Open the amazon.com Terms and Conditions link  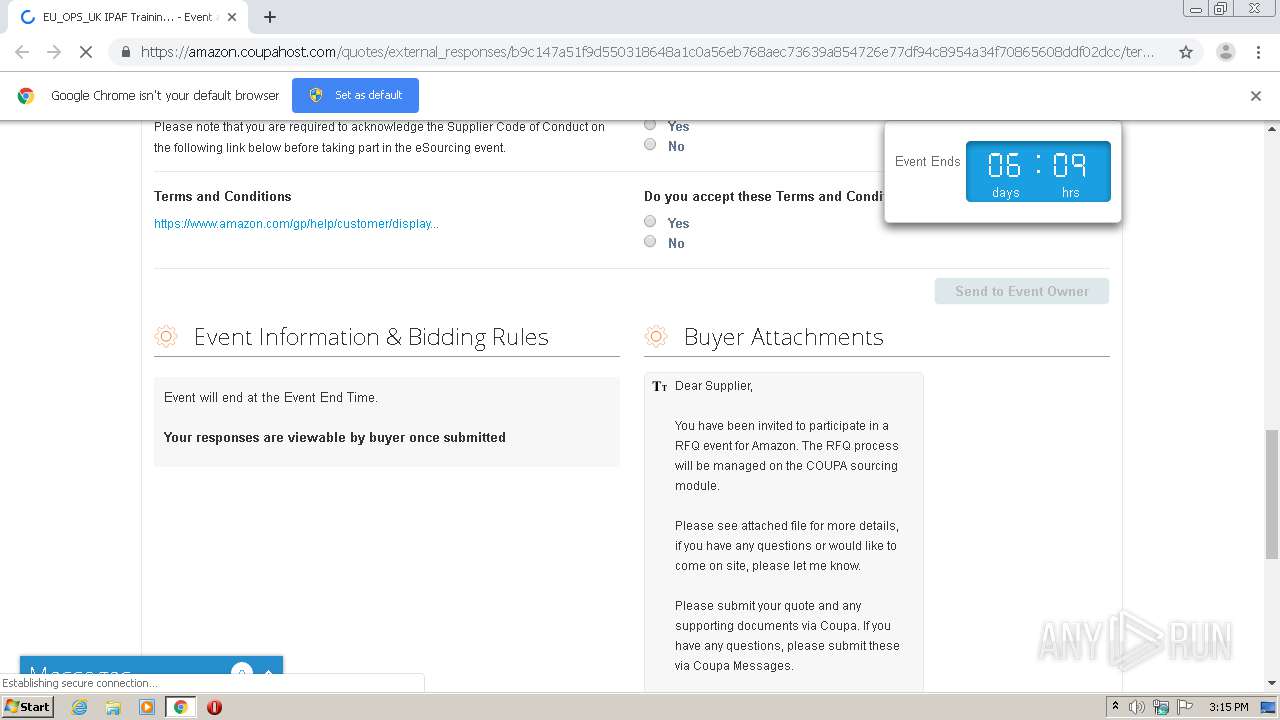click(x=296, y=224)
